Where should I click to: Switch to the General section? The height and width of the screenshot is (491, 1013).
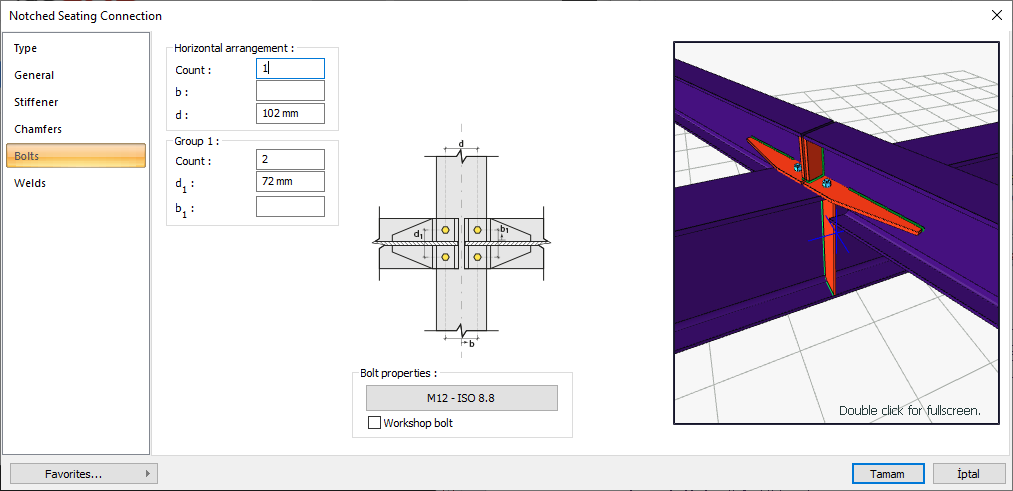point(34,75)
